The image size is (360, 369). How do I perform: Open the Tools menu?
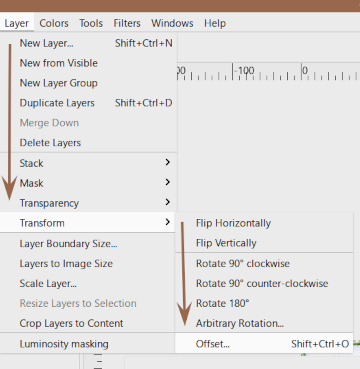[91, 23]
